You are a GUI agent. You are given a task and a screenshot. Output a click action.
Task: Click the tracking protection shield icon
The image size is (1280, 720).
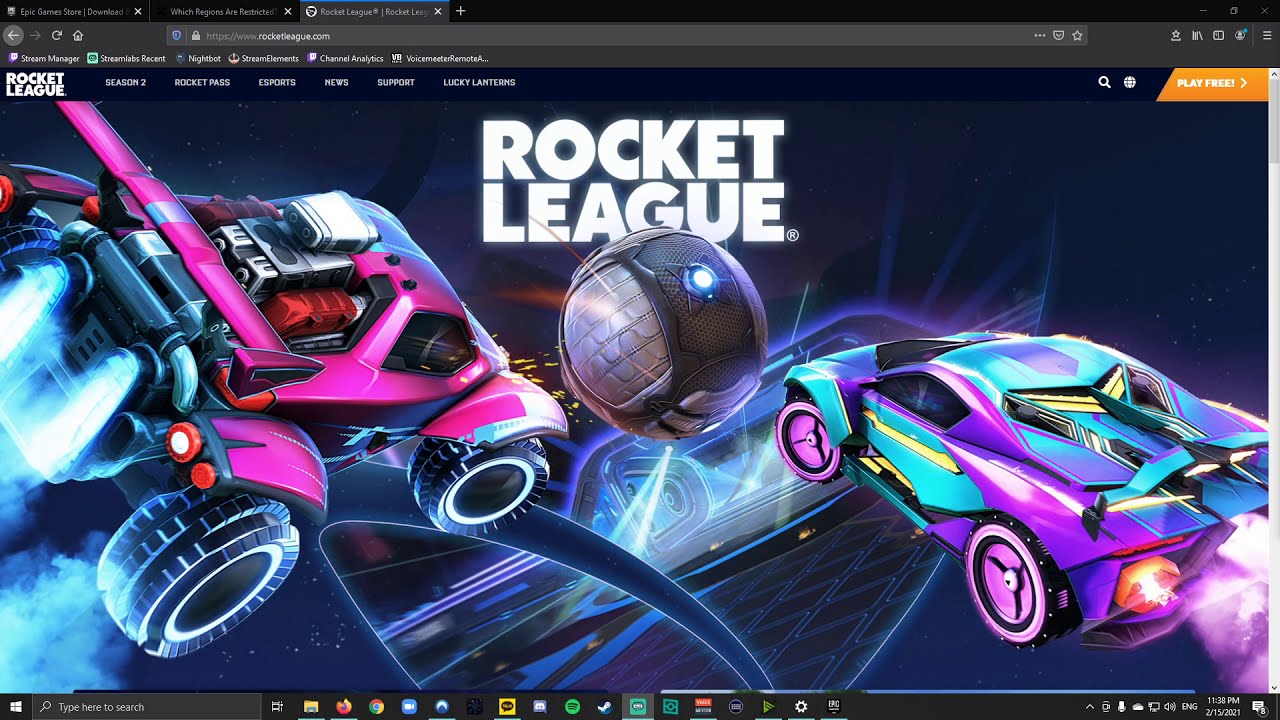pos(177,35)
